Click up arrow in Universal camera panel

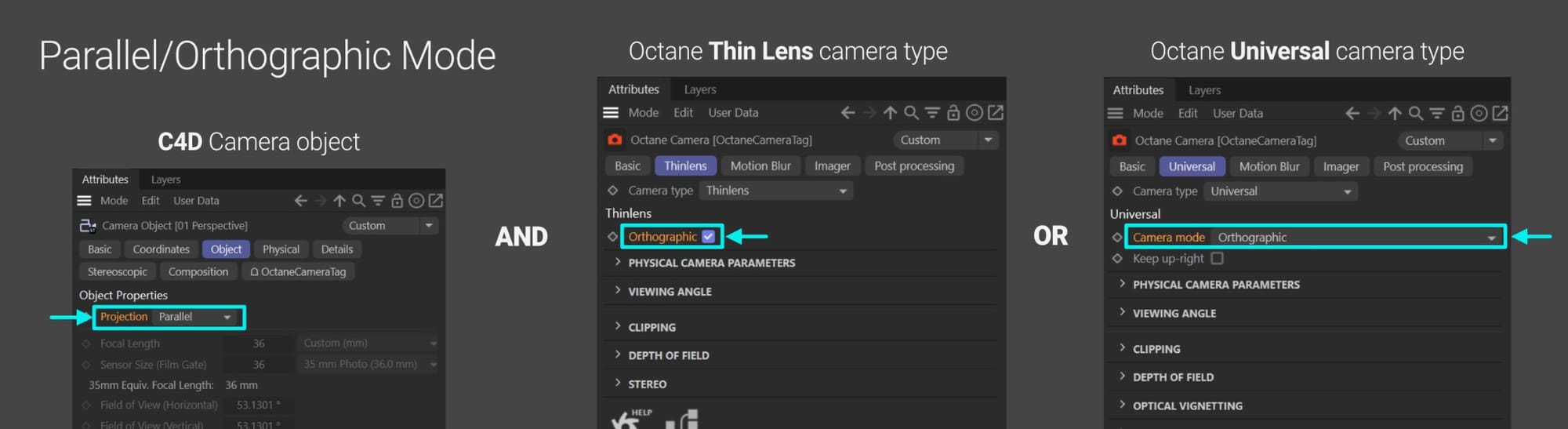tap(1394, 114)
